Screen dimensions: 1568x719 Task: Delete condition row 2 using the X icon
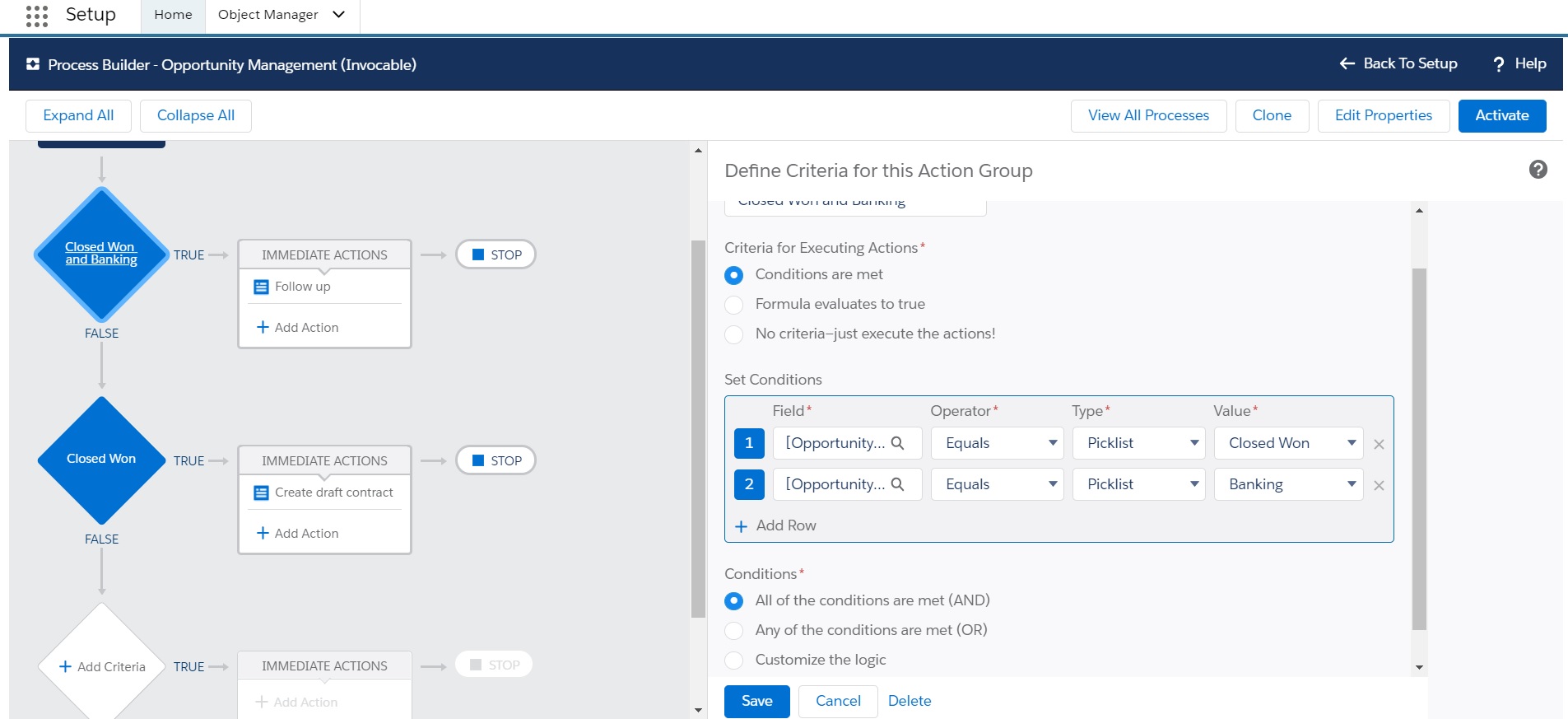1379,486
